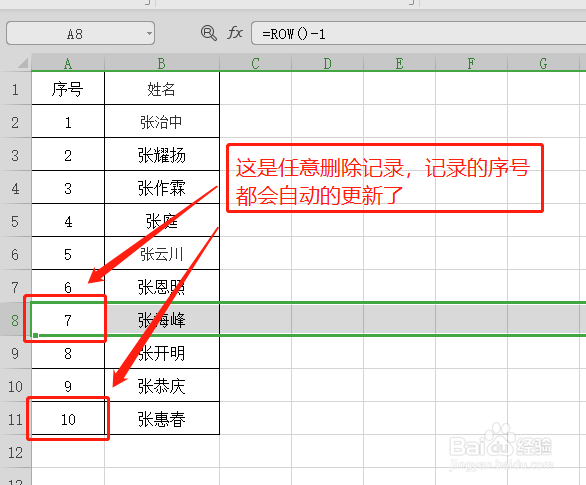Screen dimensions: 586x485
Task: Select cell A6 with number 5
Action: click(x=68, y=254)
